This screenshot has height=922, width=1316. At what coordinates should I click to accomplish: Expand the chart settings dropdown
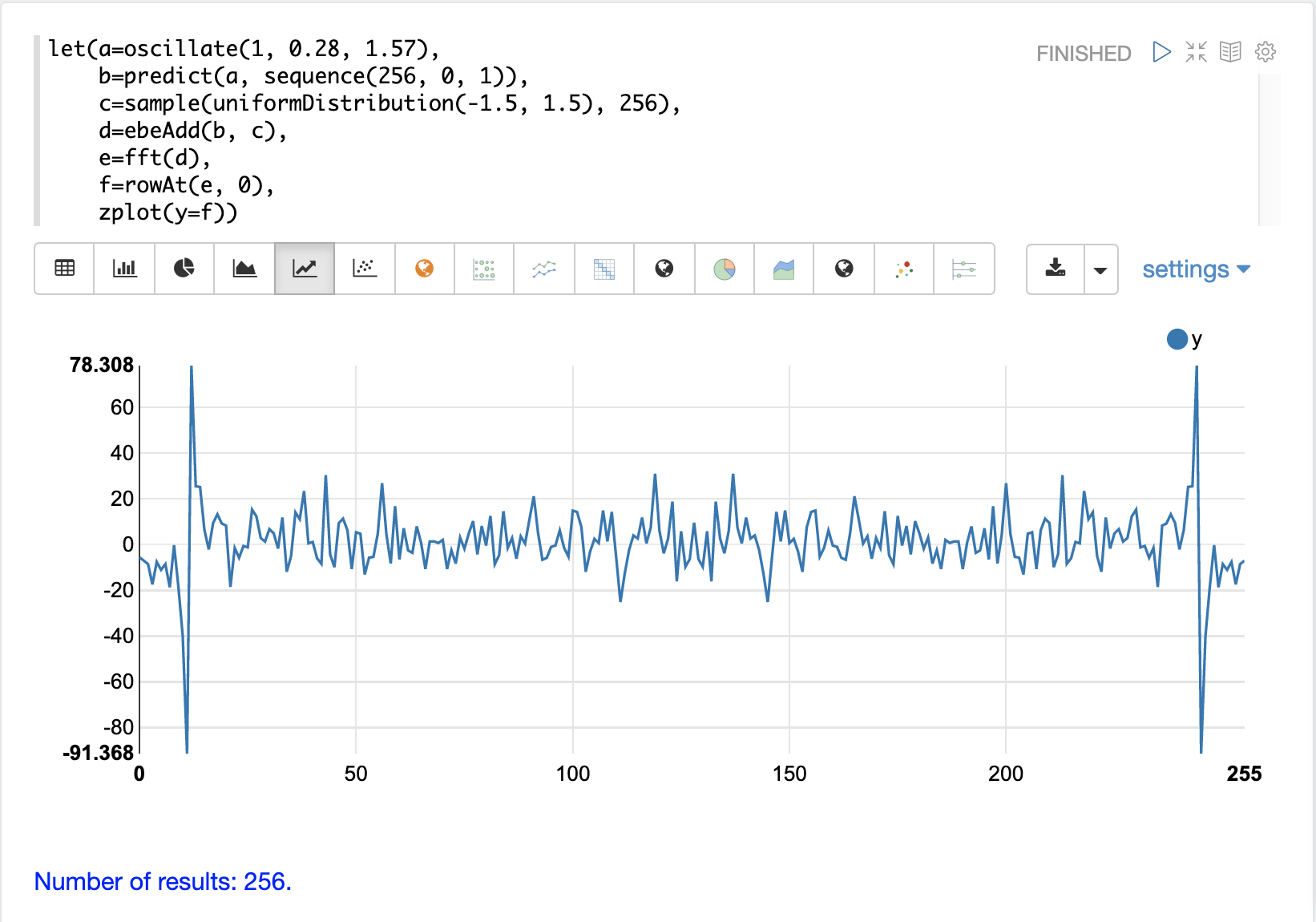[x=1196, y=269]
